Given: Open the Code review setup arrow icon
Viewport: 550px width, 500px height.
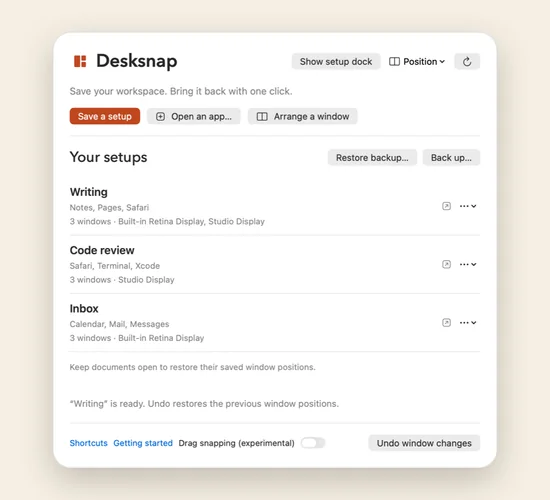Looking at the screenshot, I should [x=446, y=264].
